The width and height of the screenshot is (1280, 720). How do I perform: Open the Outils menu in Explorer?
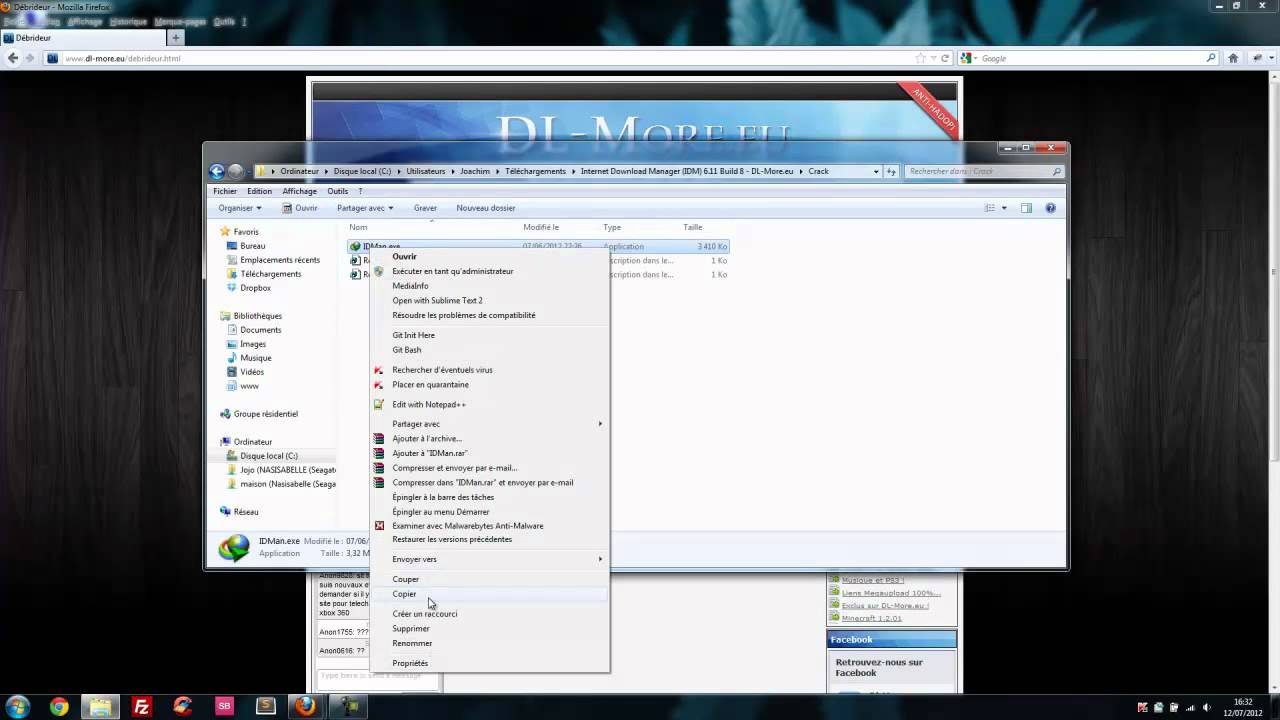click(338, 191)
